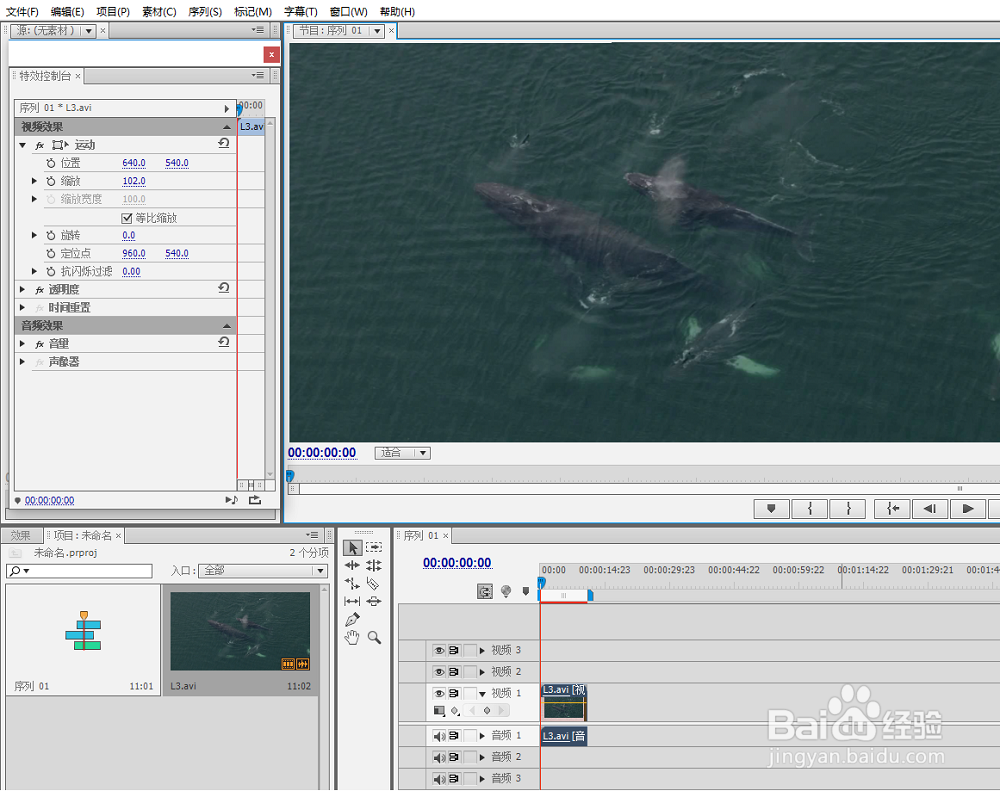
Task: Expand the 音量 audio effect
Action: pos(22,344)
